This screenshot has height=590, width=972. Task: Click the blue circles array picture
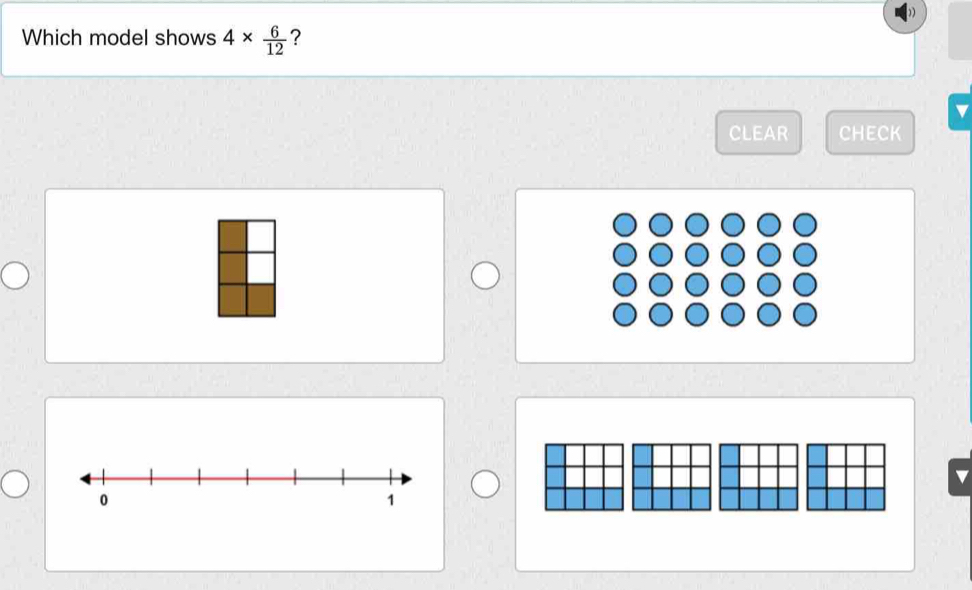point(711,269)
